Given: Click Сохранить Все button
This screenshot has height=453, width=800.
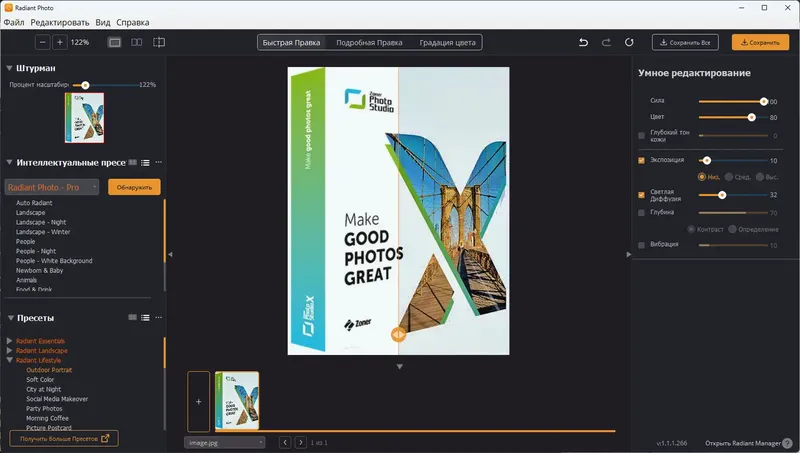Looking at the screenshot, I should (x=685, y=42).
